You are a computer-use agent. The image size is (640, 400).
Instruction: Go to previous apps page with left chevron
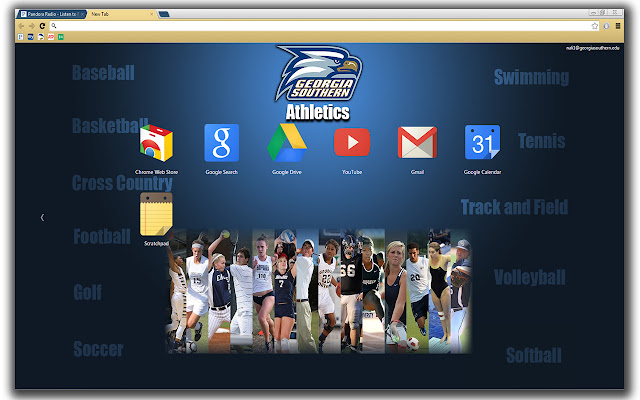[x=42, y=218]
